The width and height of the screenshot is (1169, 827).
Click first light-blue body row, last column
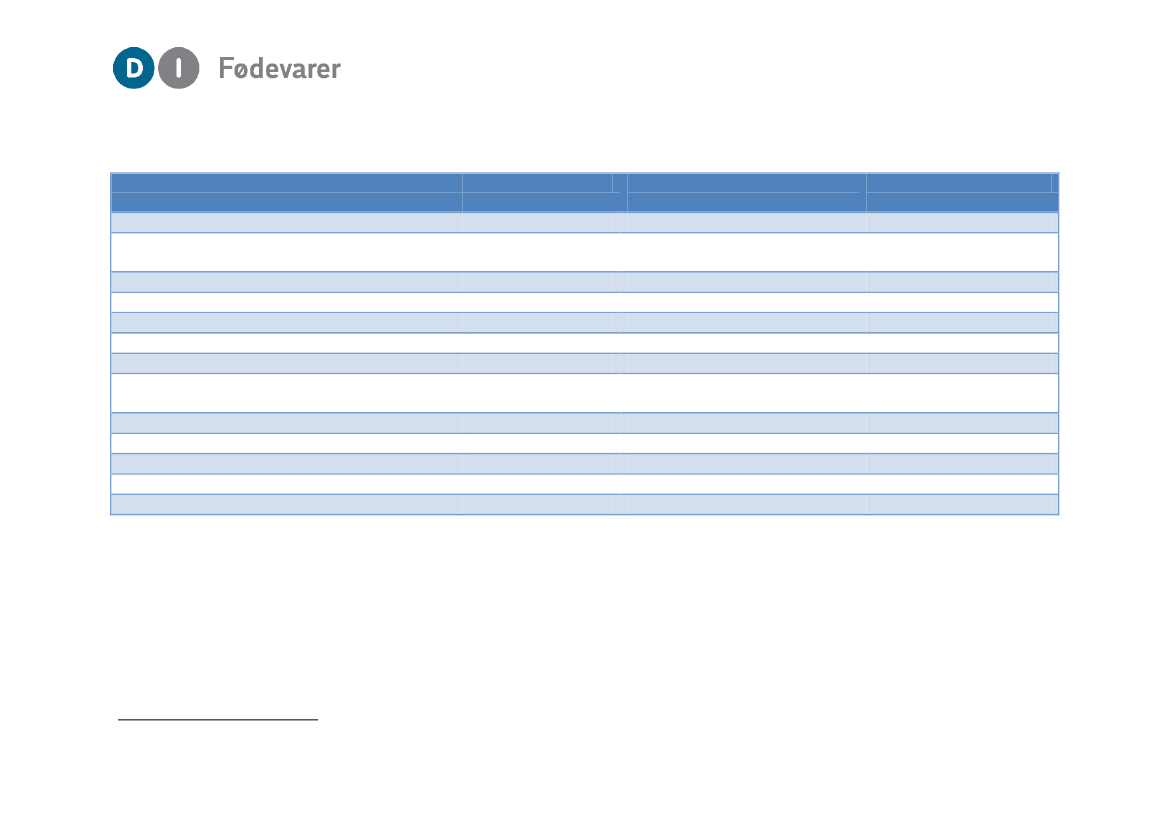pyautogui.click(x=961, y=222)
